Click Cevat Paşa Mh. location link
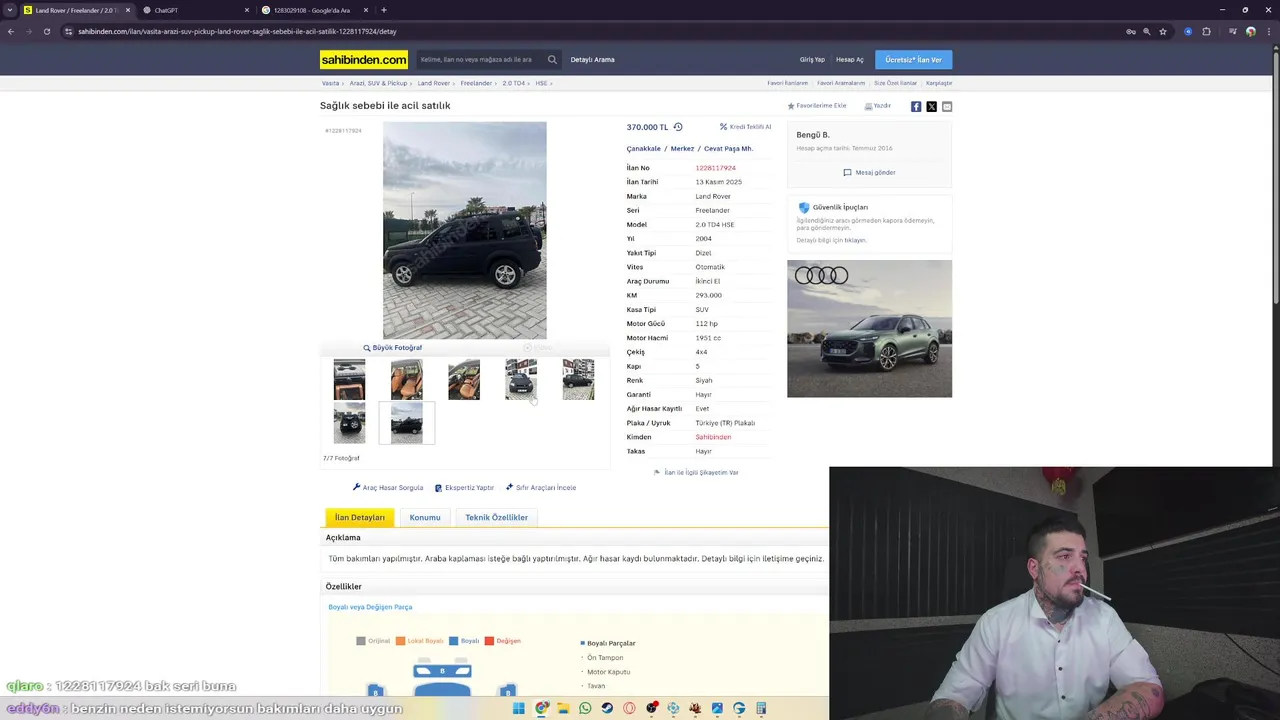This screenshot has height=720, width=1280. (728, 148)
